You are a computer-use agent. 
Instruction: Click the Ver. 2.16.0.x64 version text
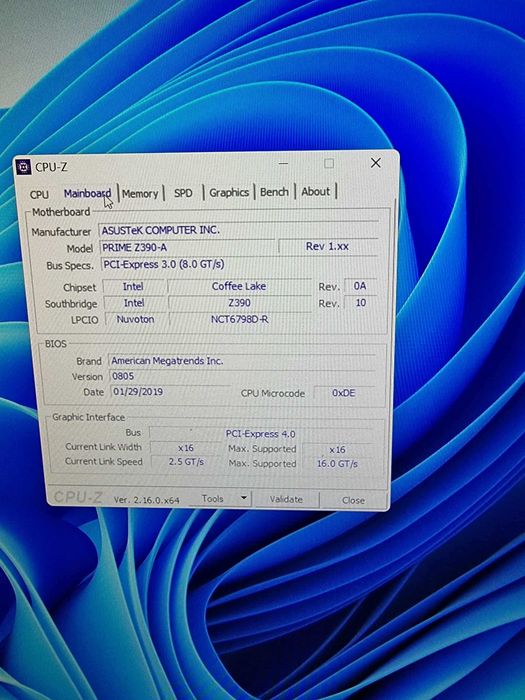(146, 500)
